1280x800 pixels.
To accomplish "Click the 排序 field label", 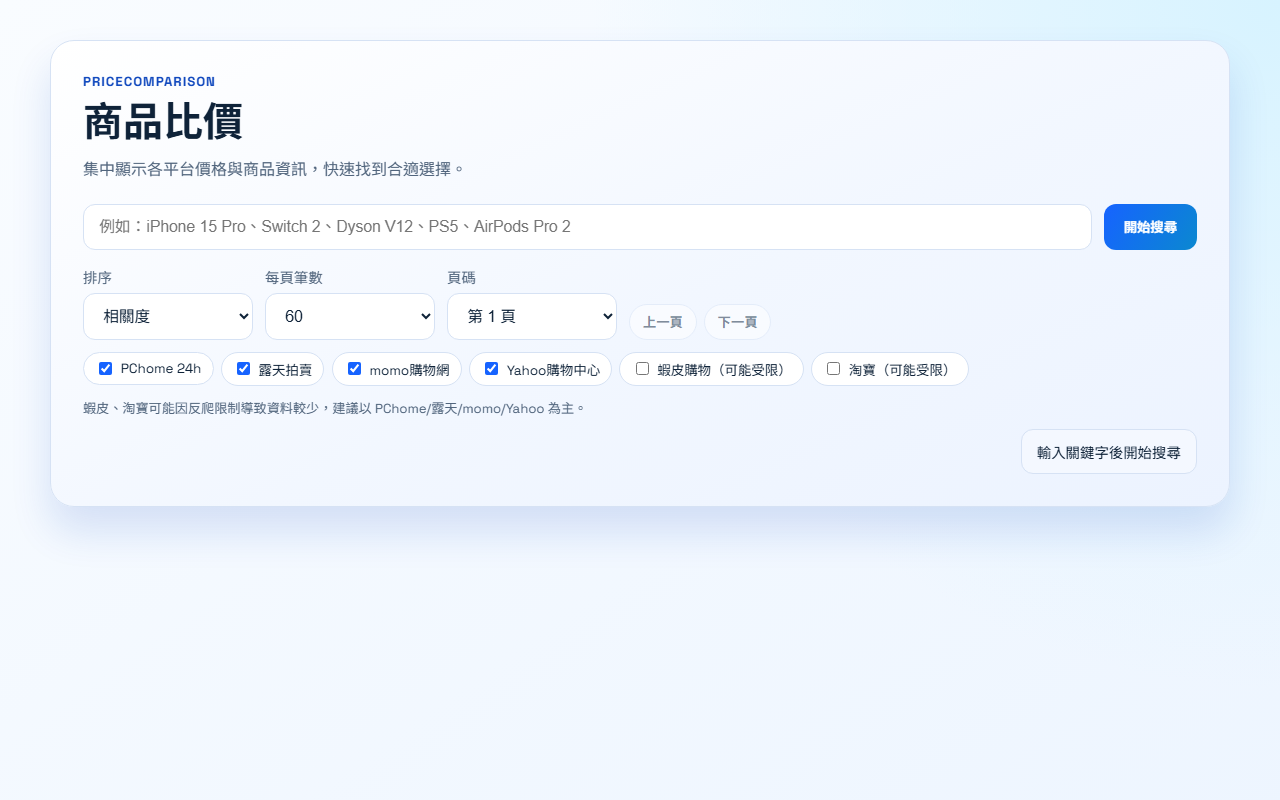I will (x=97, y=277).
